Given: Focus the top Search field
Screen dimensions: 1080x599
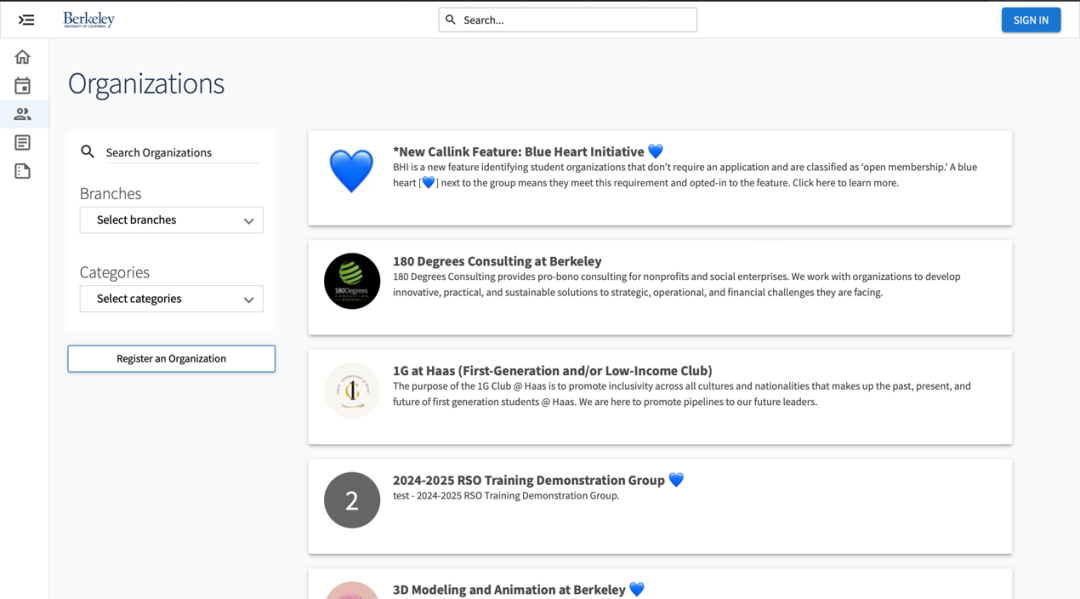Looking at the screenshot, I should [x=568, y=20].
